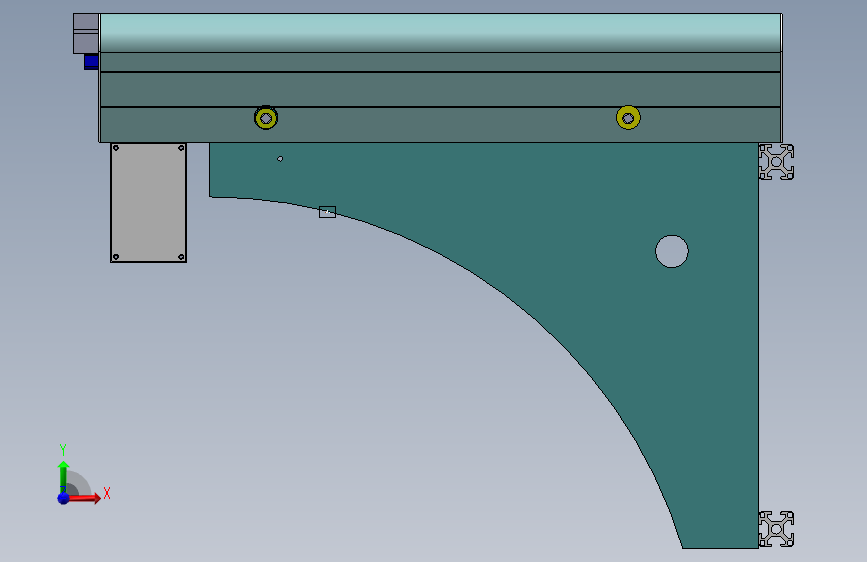Screen dimensions: 867x562
Task: Select the lower aluminum extrusion profile
Action: [x=776, y=529]
